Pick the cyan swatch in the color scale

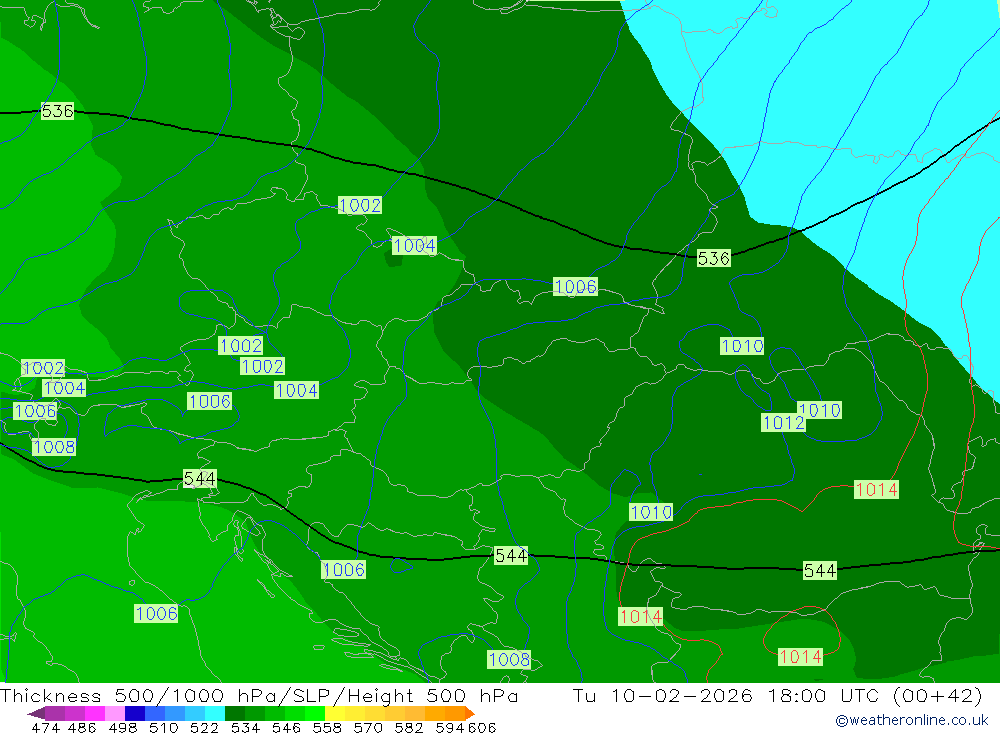tap(215, 713)
